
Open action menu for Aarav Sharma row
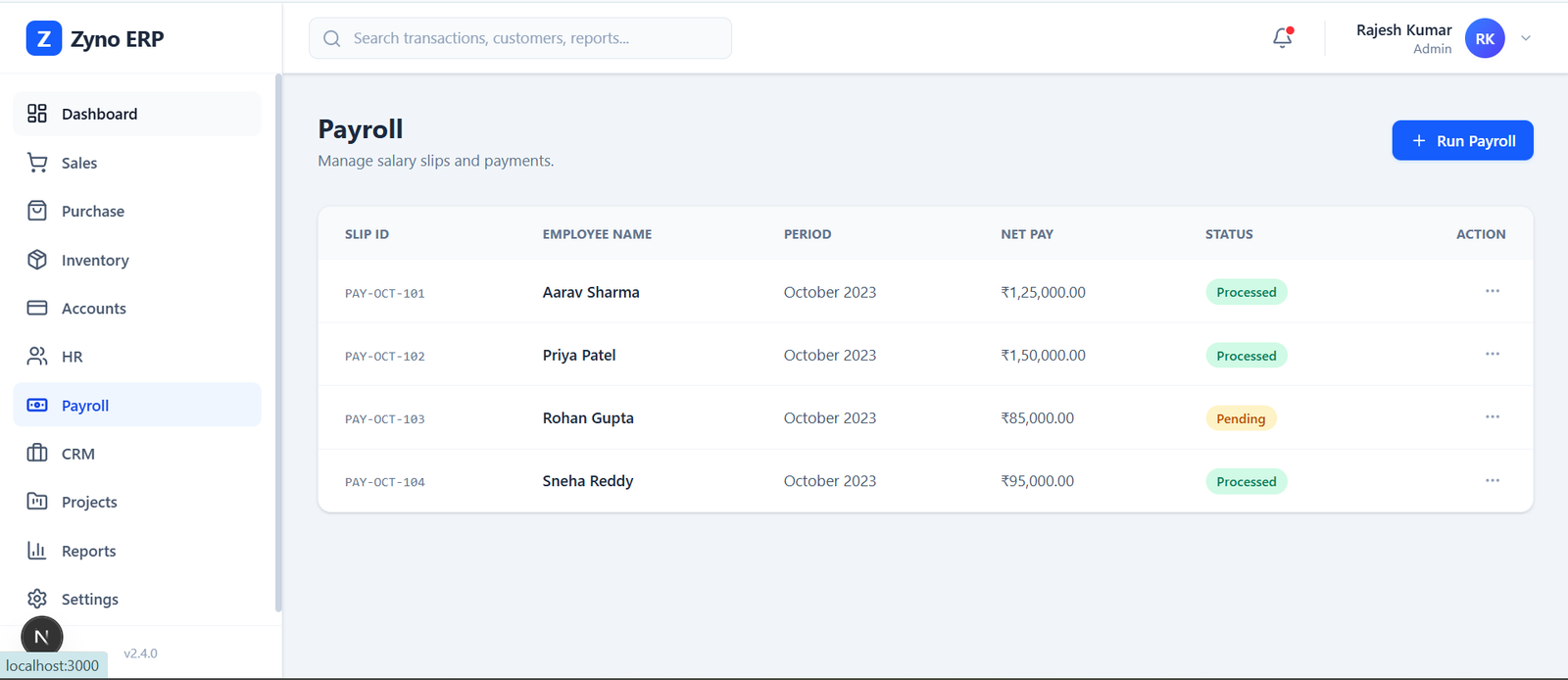click(x=1492, y=291)
